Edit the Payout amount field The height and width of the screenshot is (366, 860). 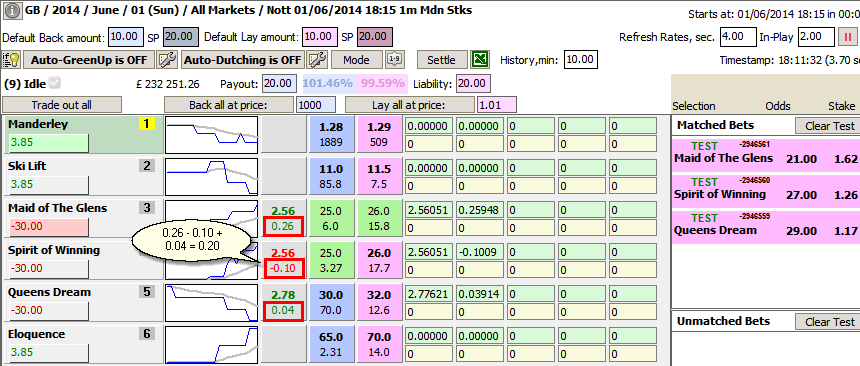point(279,84)
